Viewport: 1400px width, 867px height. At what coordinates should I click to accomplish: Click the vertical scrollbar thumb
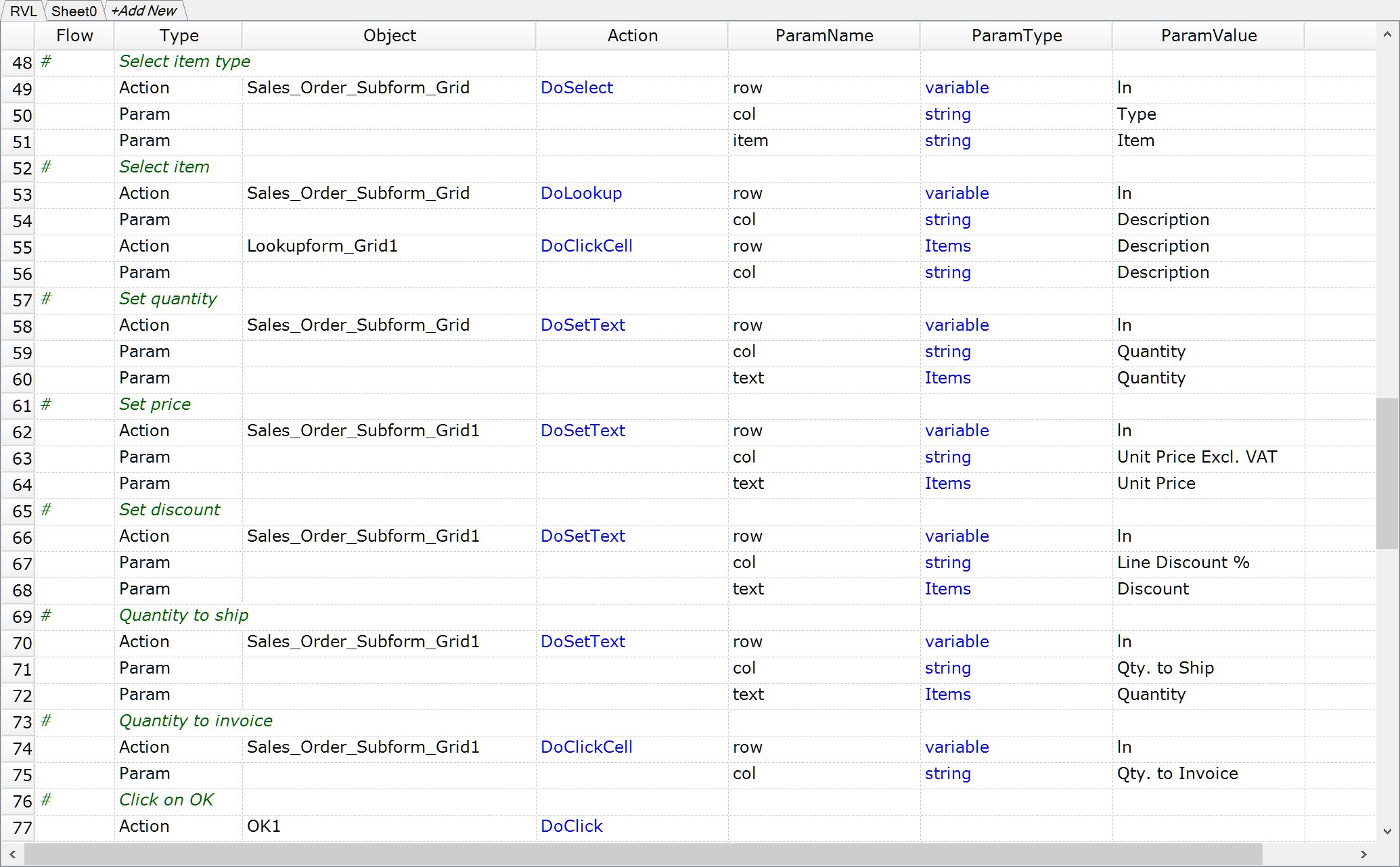click(1386, 473)
